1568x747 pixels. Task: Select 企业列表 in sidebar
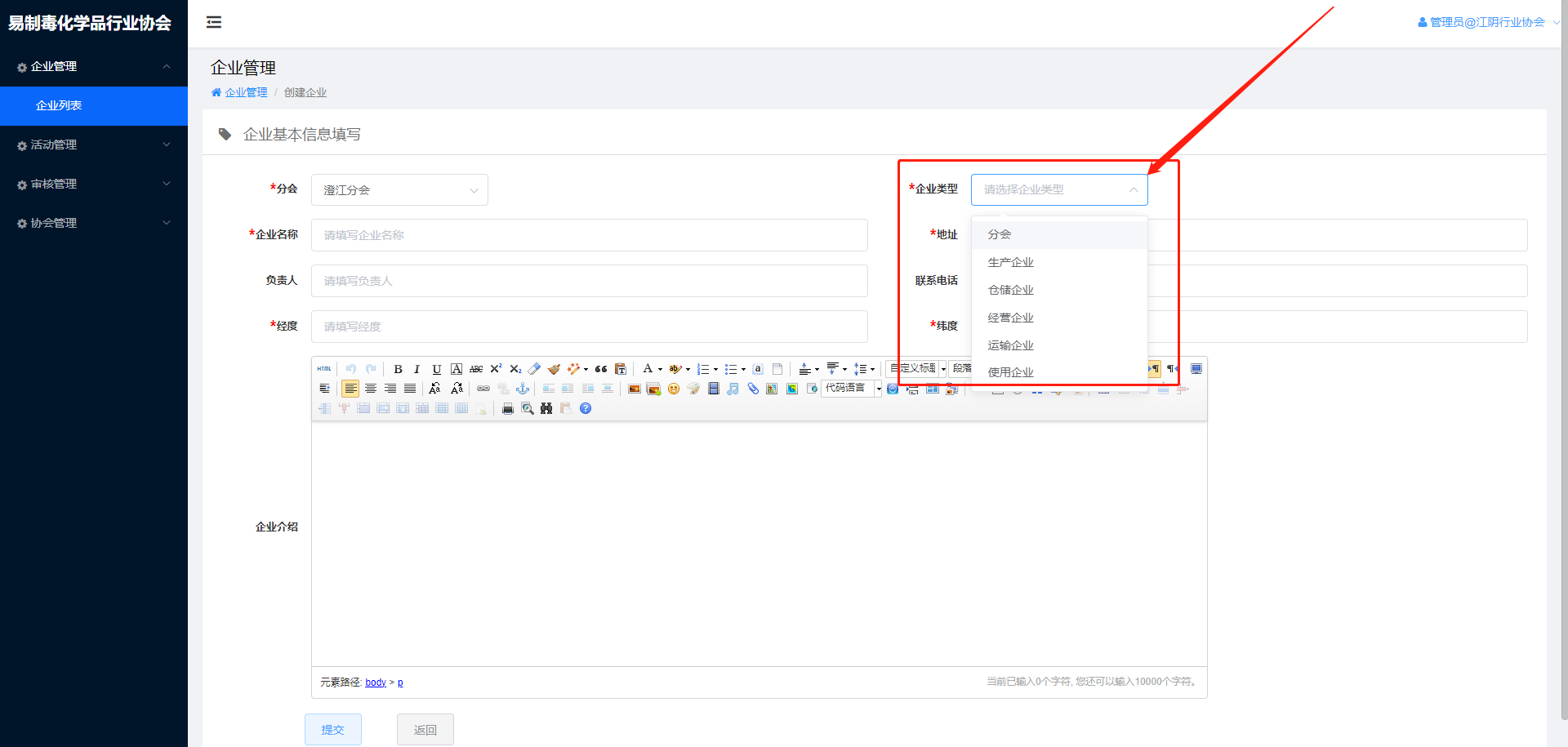(94, 105)
